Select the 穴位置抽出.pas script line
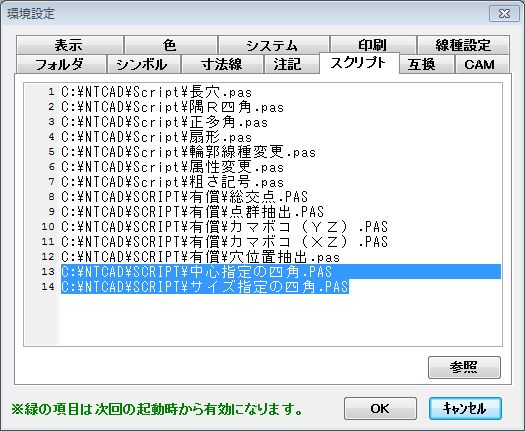The image size is (525, 431). tap(200, 257)
